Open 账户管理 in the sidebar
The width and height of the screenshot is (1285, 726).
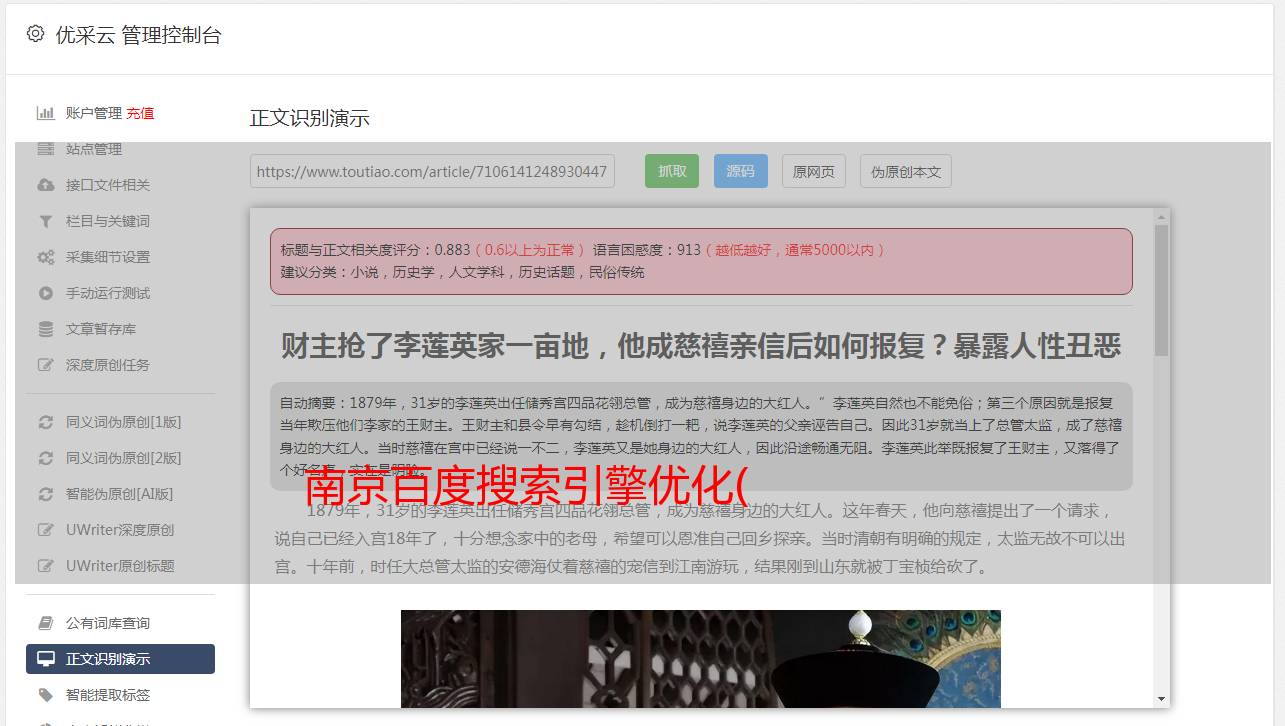94,113
